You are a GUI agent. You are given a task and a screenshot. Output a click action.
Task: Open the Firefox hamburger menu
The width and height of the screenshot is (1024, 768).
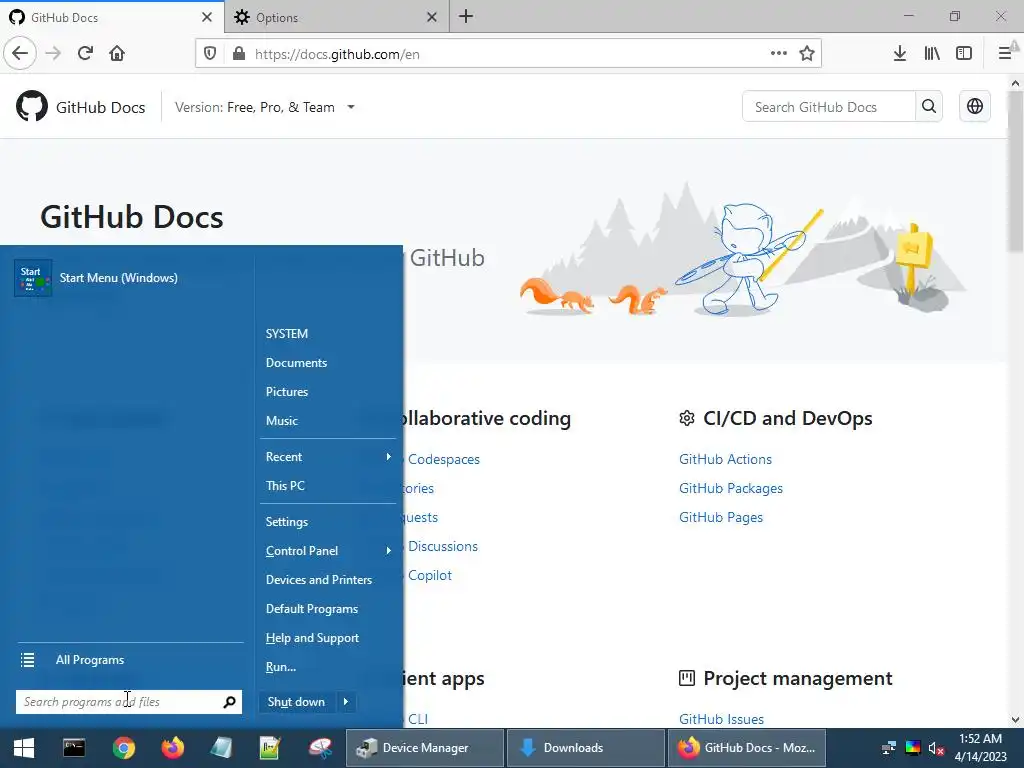tap(1005, 54)
